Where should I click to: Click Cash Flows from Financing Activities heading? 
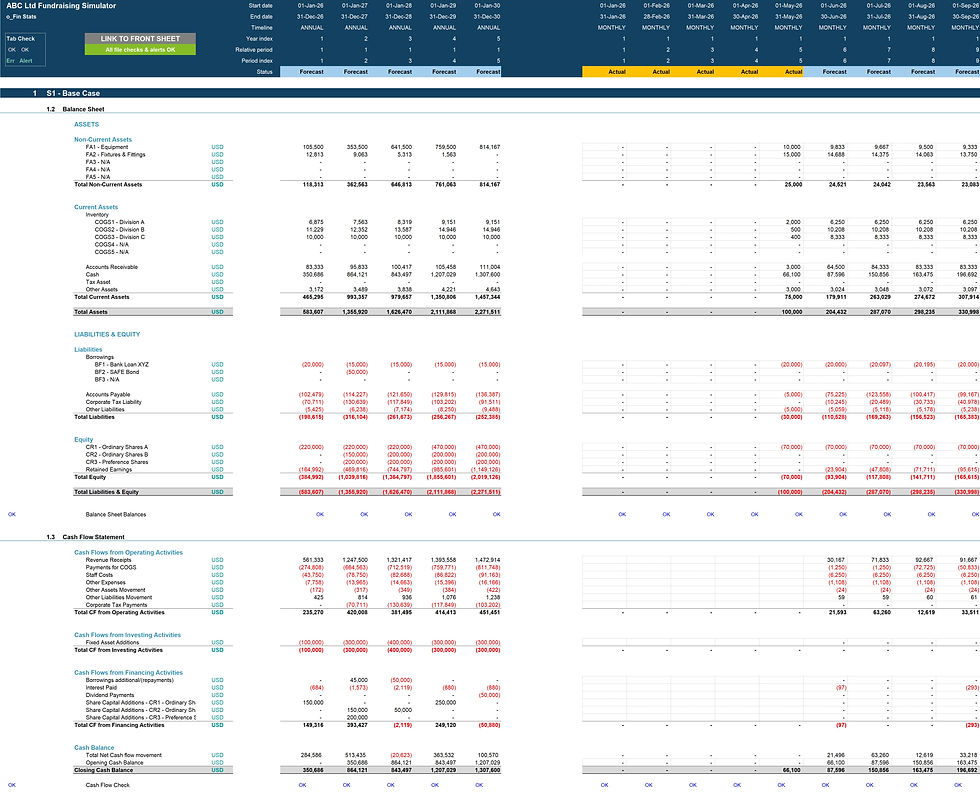click(x=128, y=673)
